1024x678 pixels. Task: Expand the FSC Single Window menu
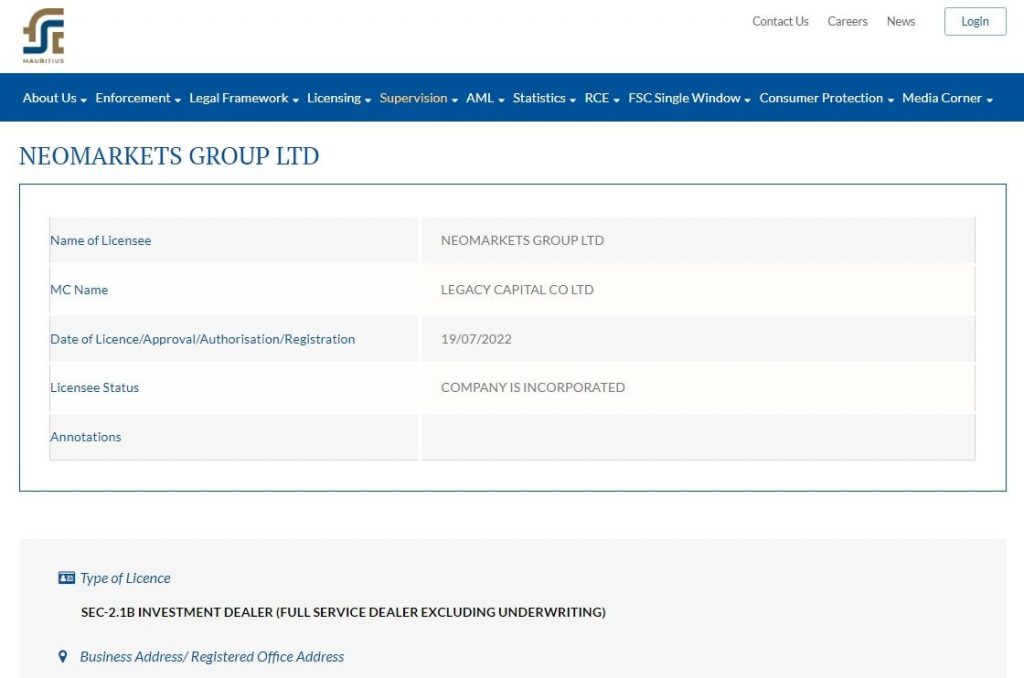tap(689, 98)
